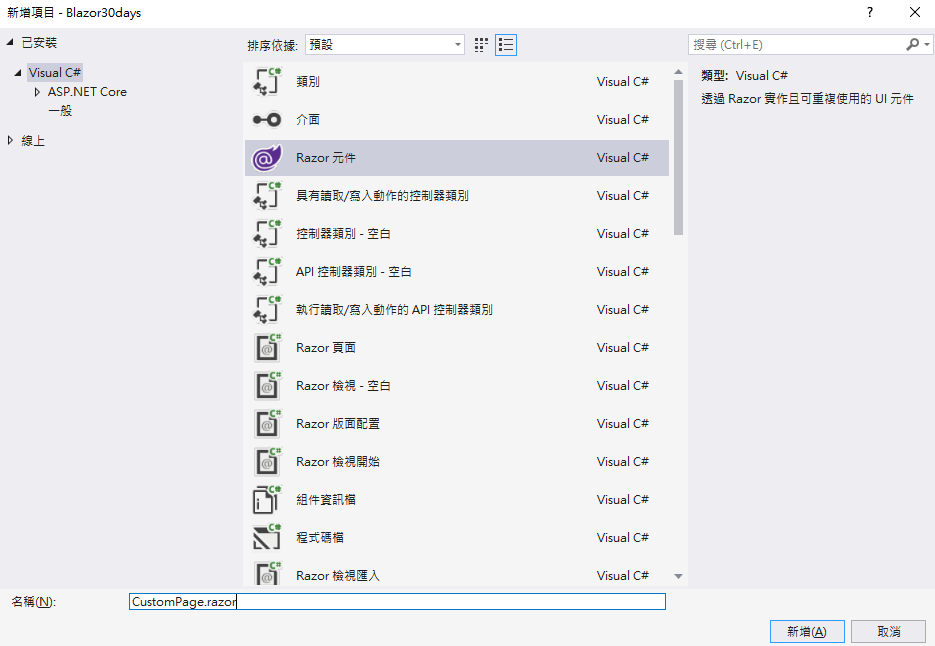Click the 組件資訊檔 icon
The width and height of the screenshot is (935, 646).
click(267, 500)
